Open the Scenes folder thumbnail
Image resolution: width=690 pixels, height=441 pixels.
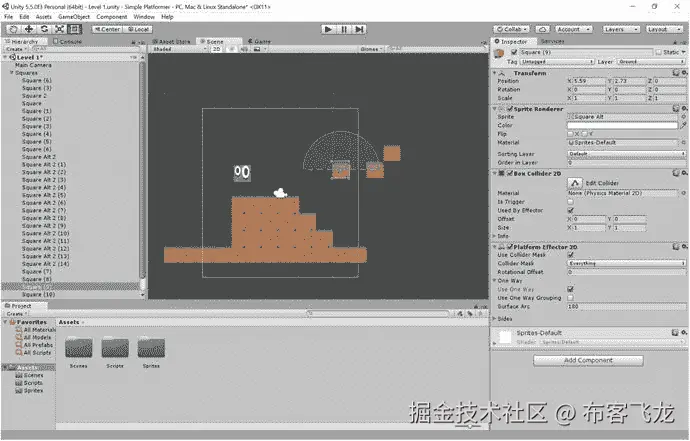click(79, 347)
